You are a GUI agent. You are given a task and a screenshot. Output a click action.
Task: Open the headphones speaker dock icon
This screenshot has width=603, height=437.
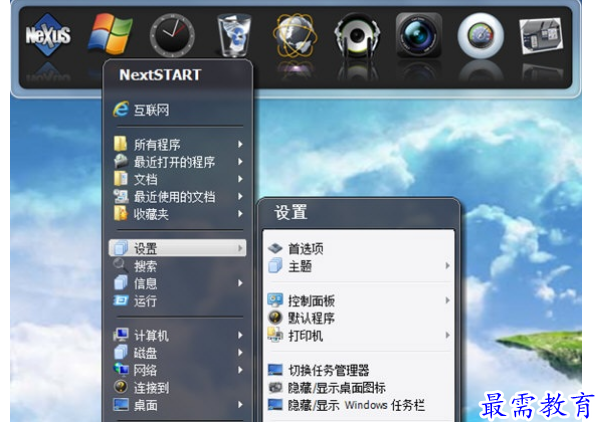click(x=357, y=35)
